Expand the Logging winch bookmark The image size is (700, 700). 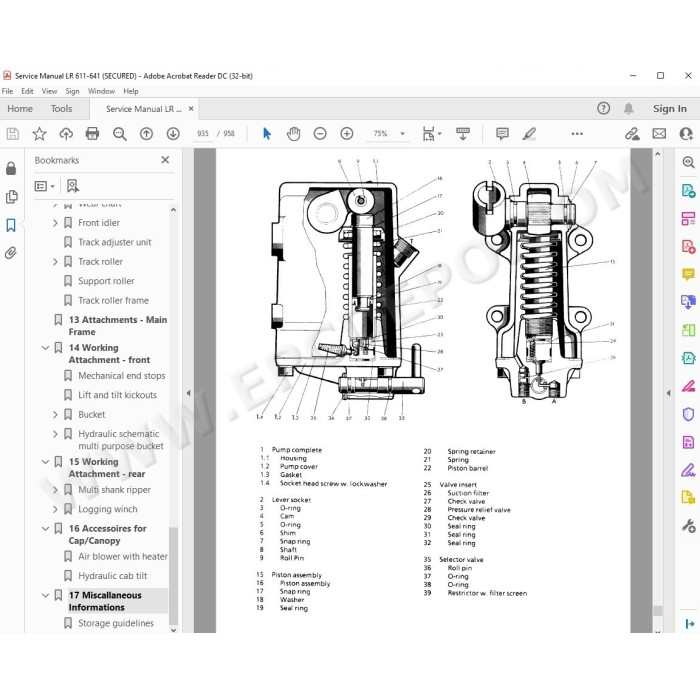point(55,509)
